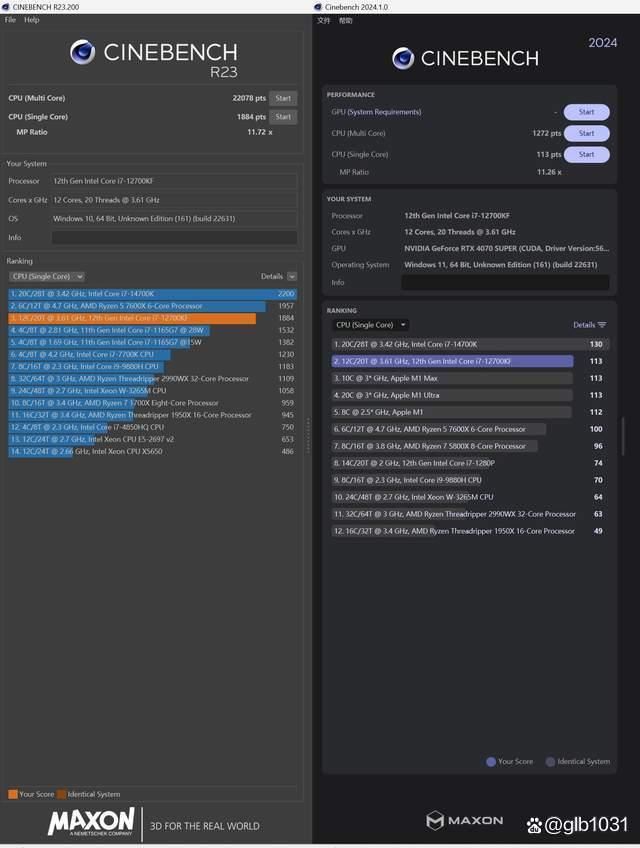640x848 pixels.
Task: Start GPU System Requirements test in 2024
Action: coord(586,112)
